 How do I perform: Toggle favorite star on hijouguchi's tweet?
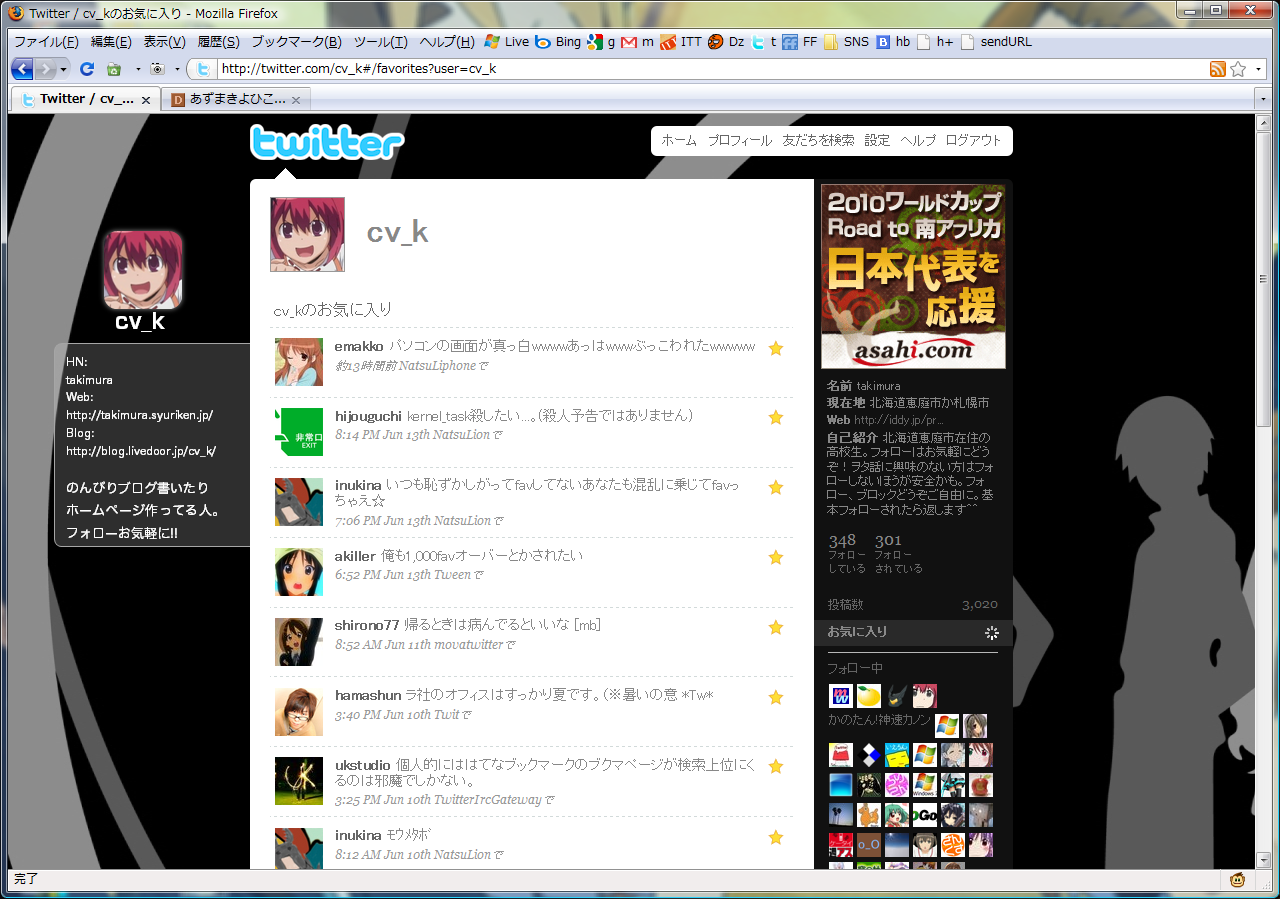(x=775, y=417)
